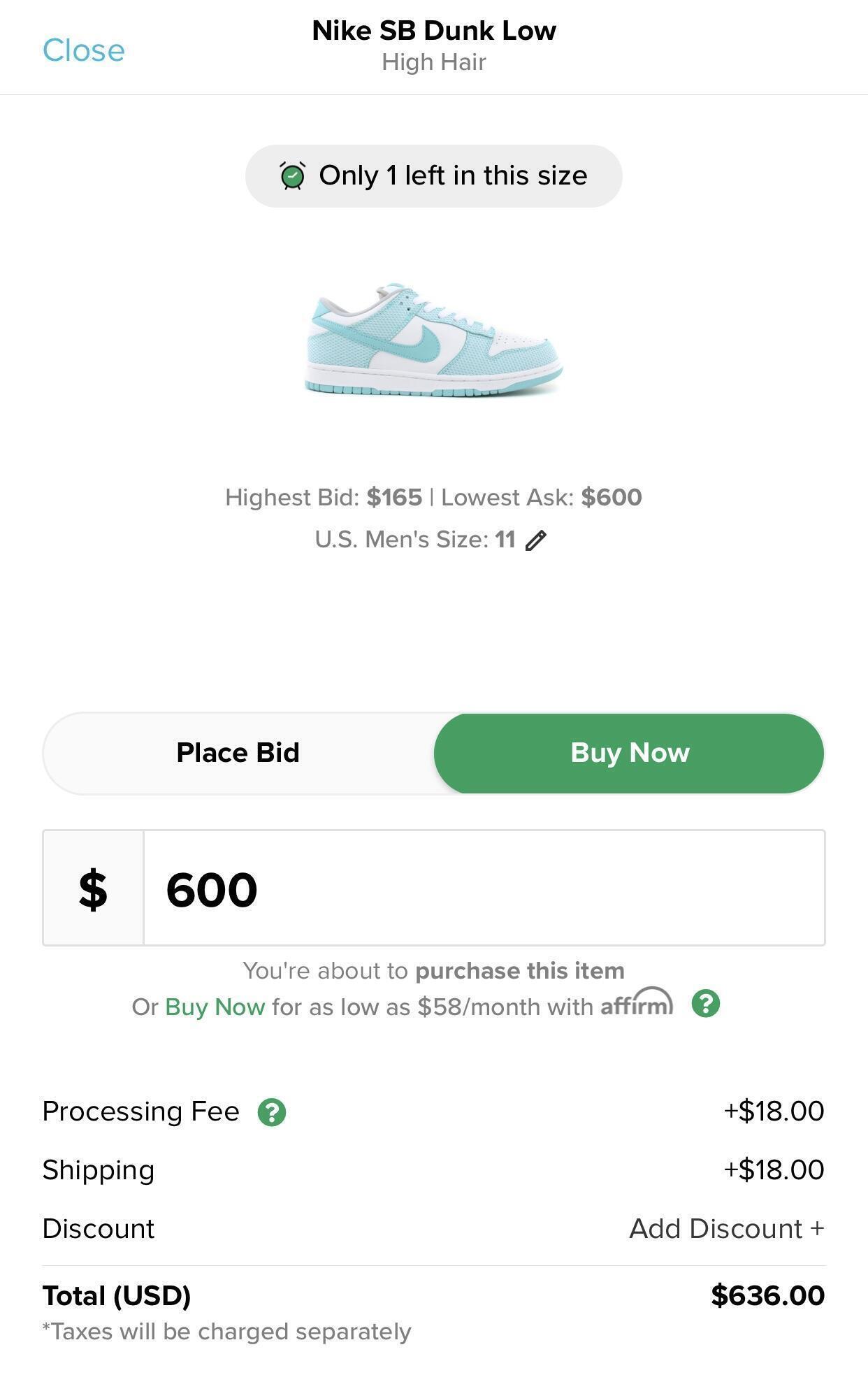Image resolution: width=868 pixels, height=1375 pixels.
Task: Switch to the Place Bid option
Action: click(238, 753)
